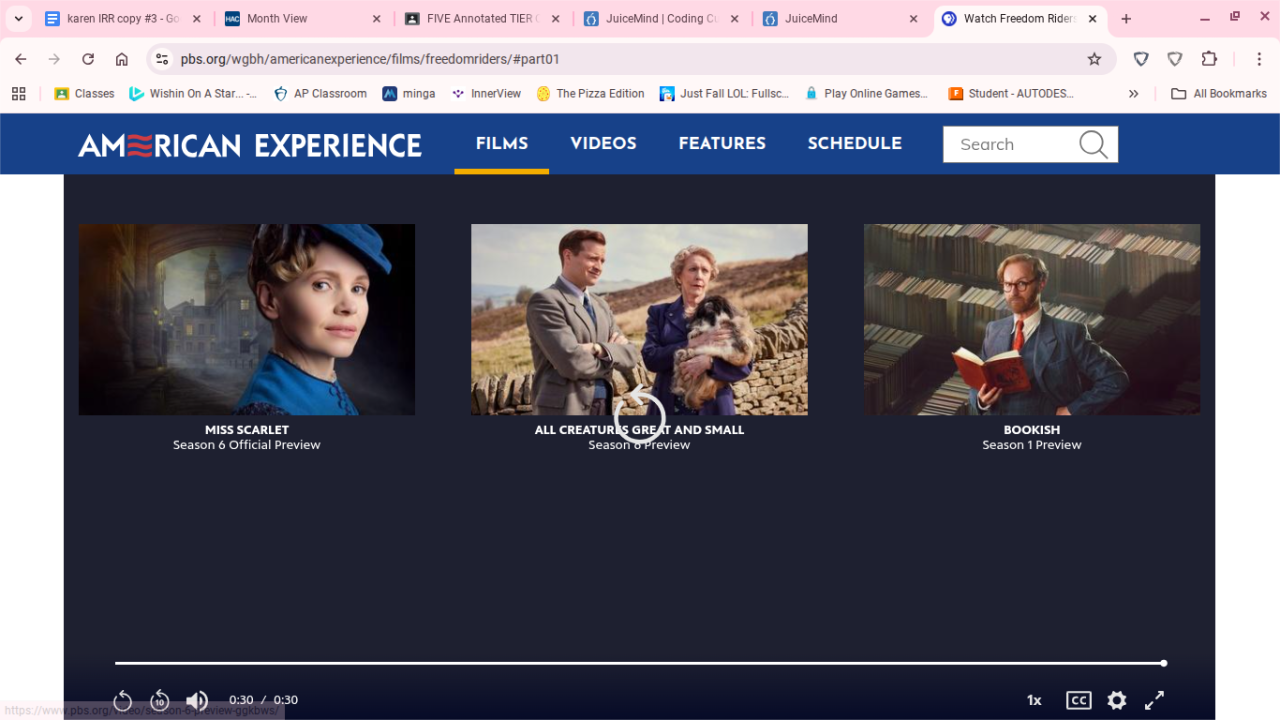Open The Pizza Edition bookmark

590,93
